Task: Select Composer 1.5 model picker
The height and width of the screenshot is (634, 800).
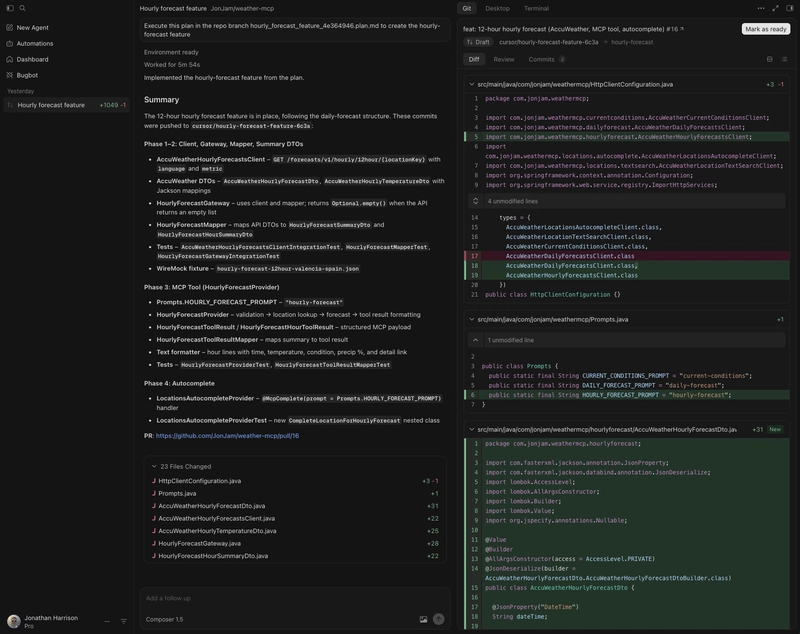Action: 165,619
